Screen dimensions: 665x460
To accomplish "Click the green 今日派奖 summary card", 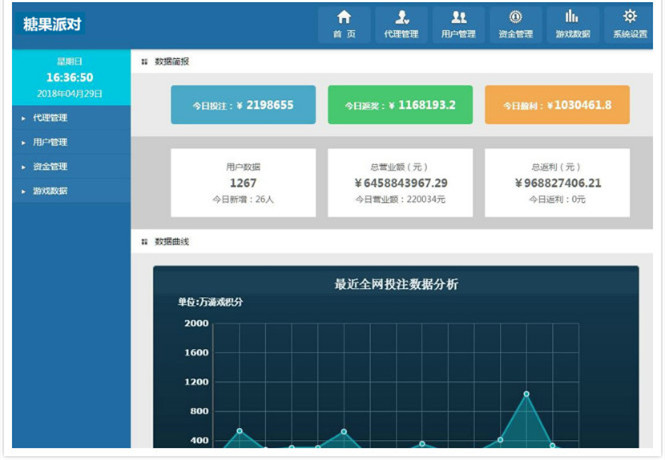I will click(x=400, y=105).
